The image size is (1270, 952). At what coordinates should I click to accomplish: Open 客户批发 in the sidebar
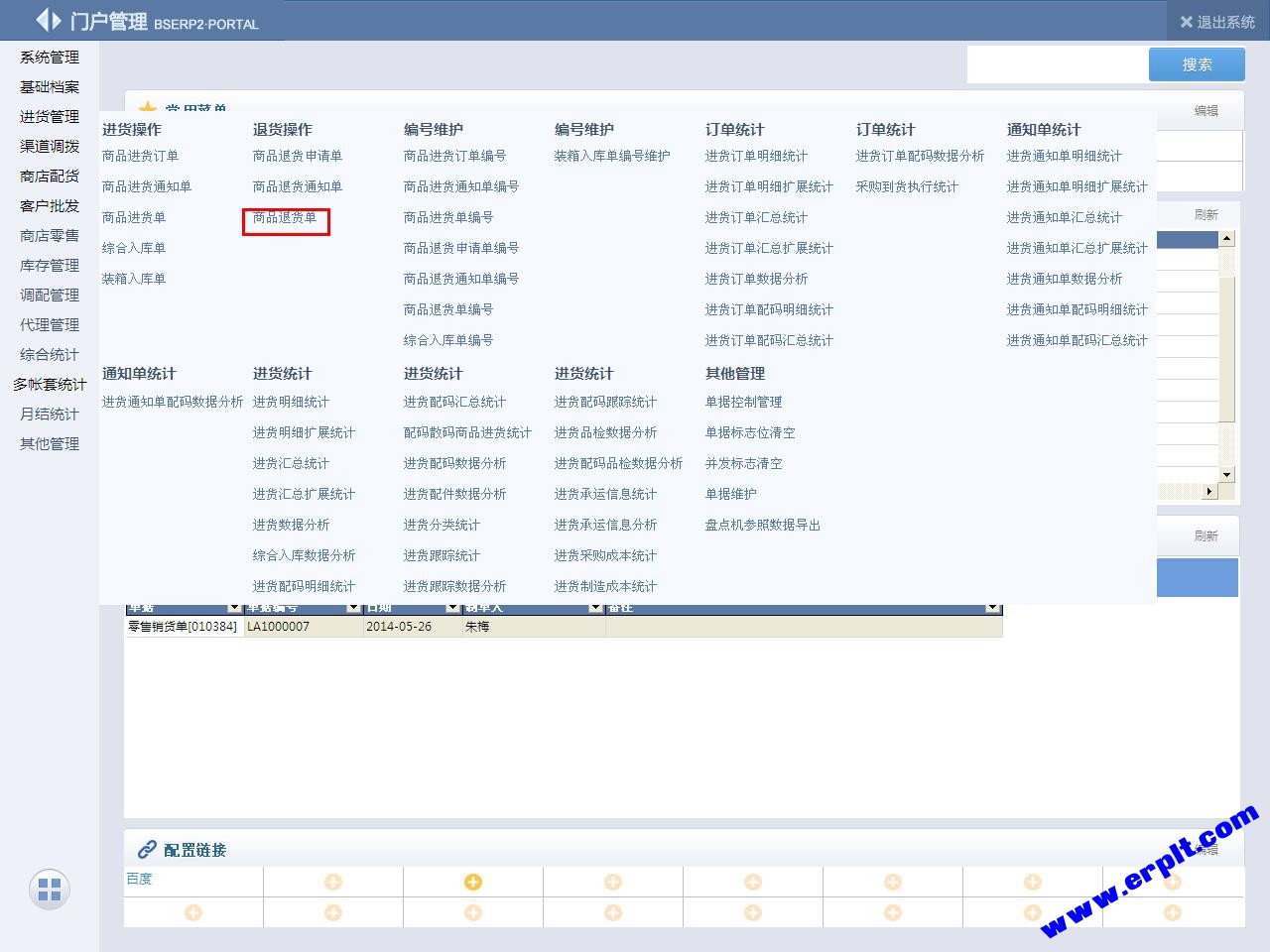pos(50,206)
